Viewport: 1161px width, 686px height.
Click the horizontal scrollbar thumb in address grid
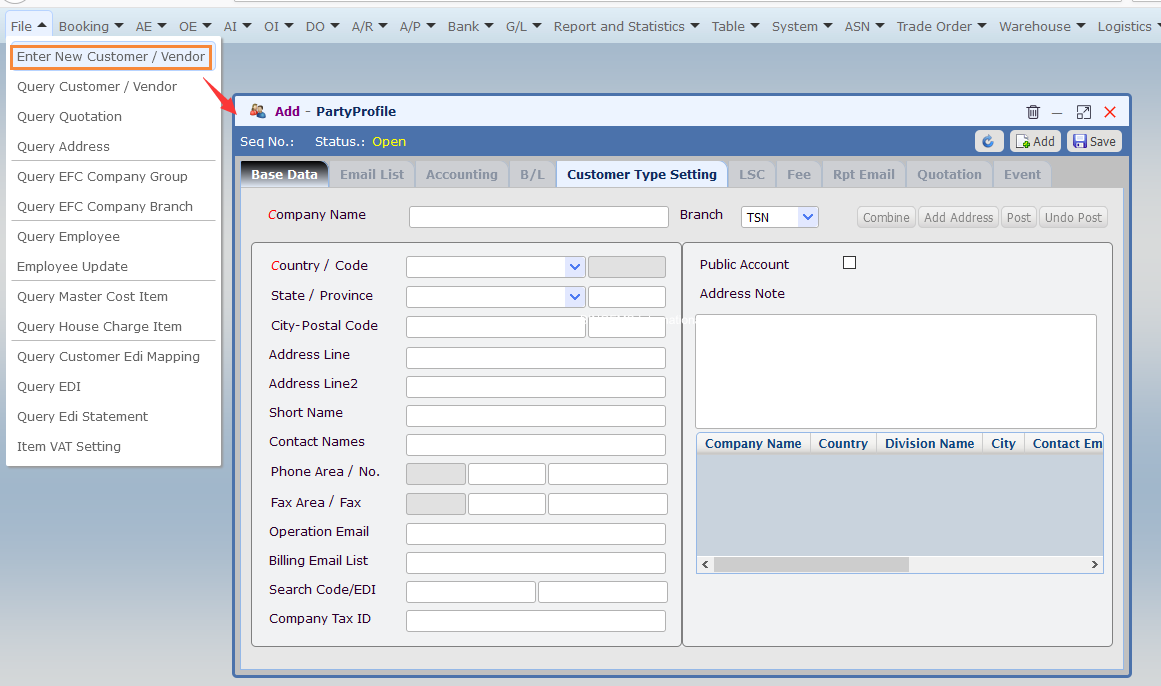[811, 565]
